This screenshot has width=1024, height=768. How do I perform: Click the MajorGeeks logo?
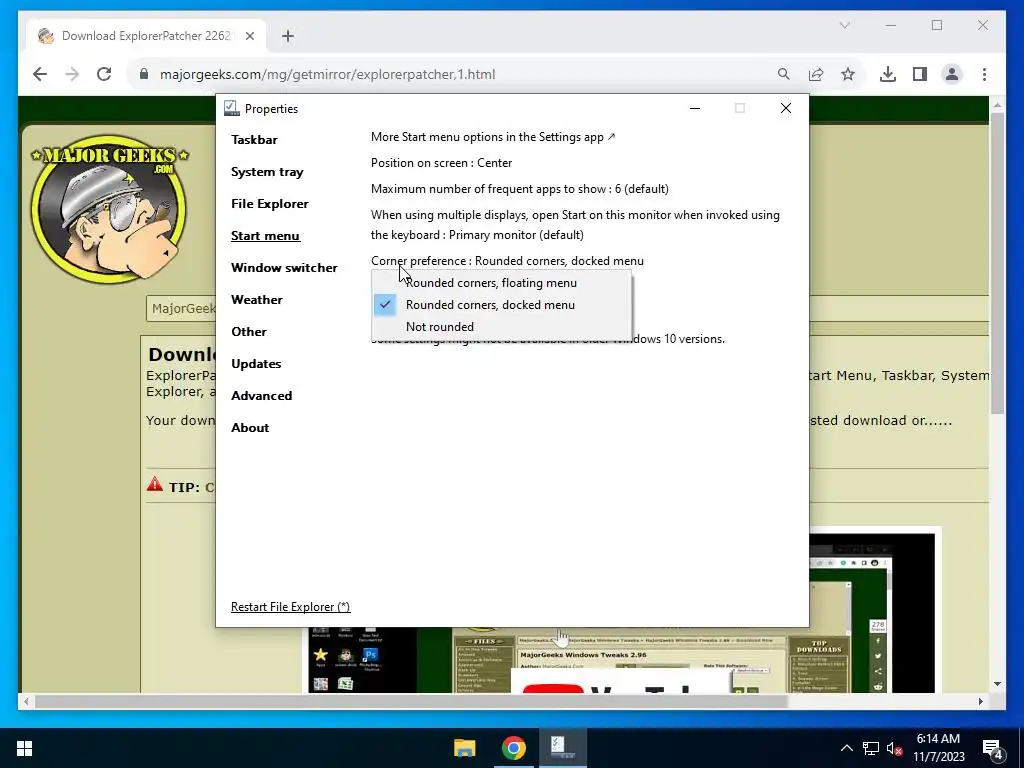[x=110, y=208]
